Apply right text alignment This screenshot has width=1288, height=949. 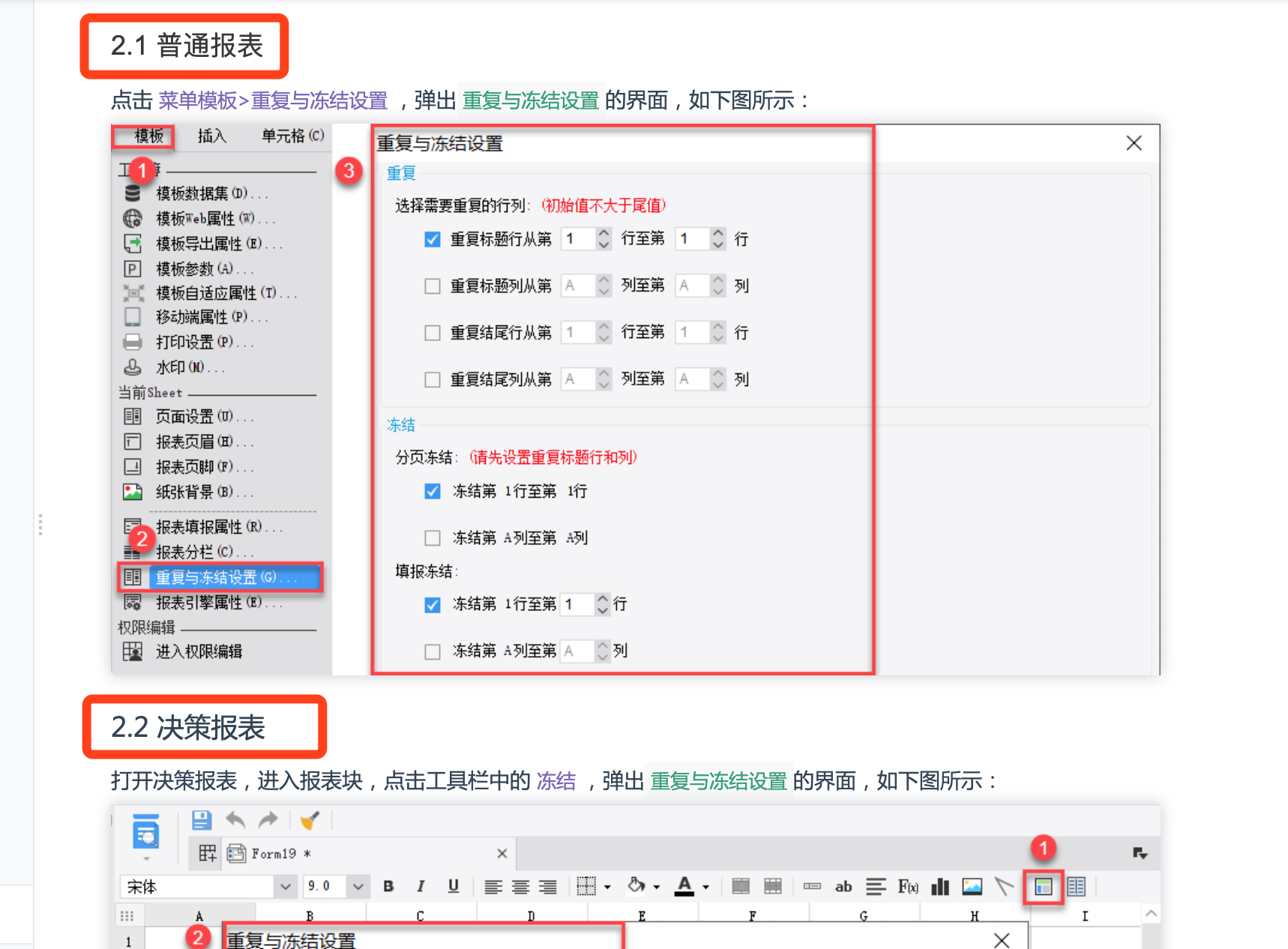548,888
